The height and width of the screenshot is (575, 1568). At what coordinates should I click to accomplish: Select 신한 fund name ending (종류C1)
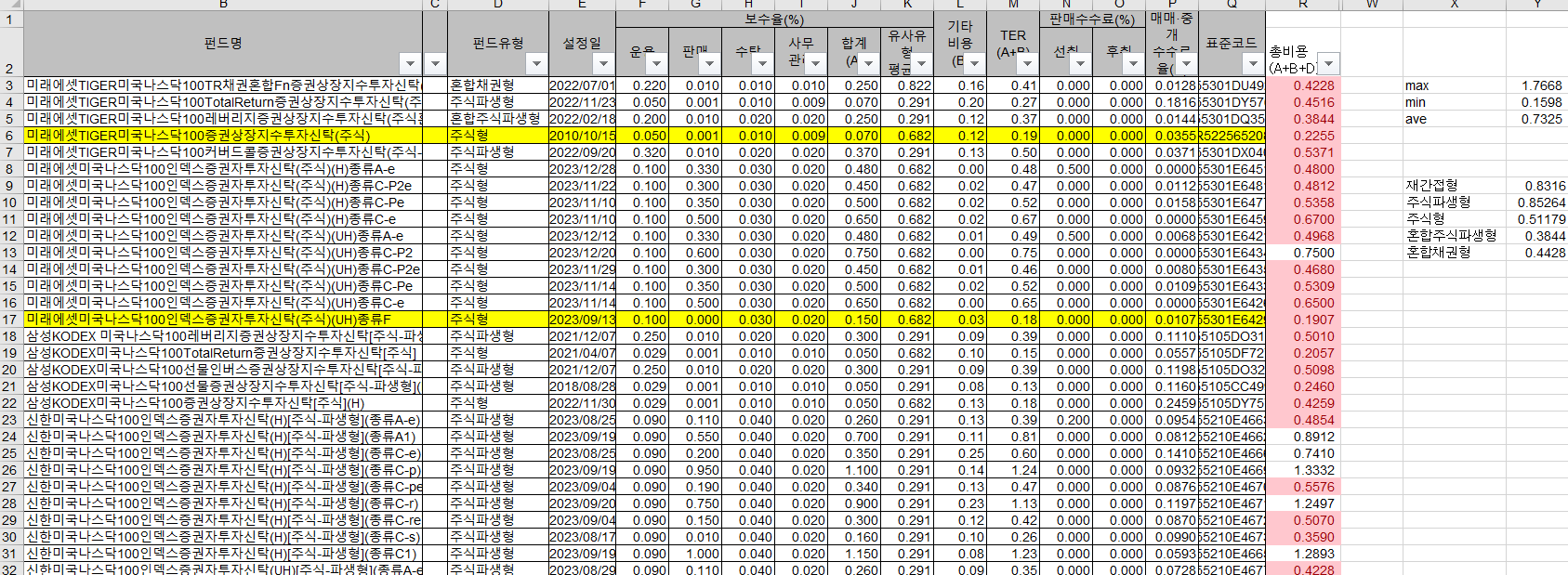223,554
